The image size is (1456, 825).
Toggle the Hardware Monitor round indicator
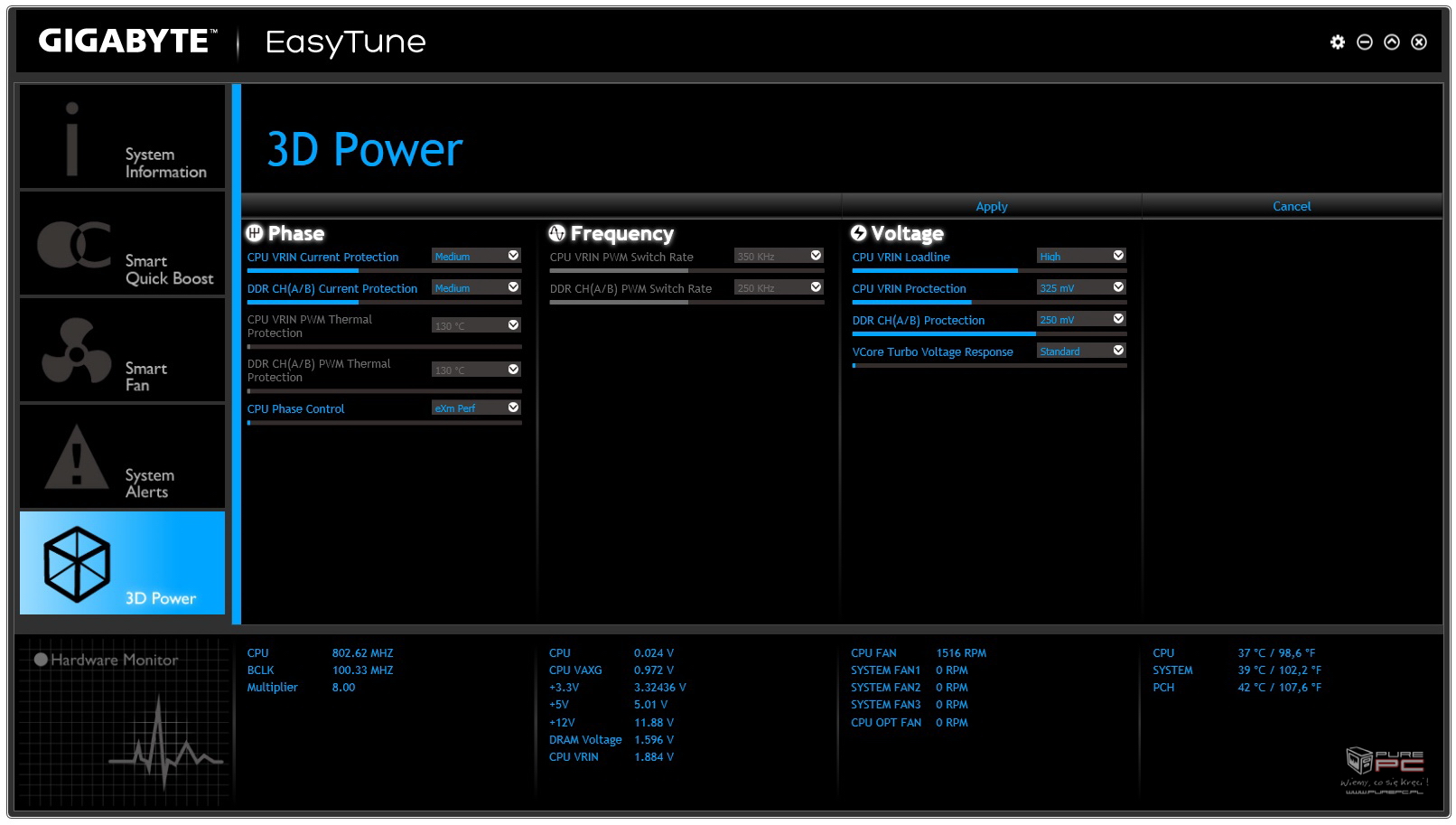41,660
